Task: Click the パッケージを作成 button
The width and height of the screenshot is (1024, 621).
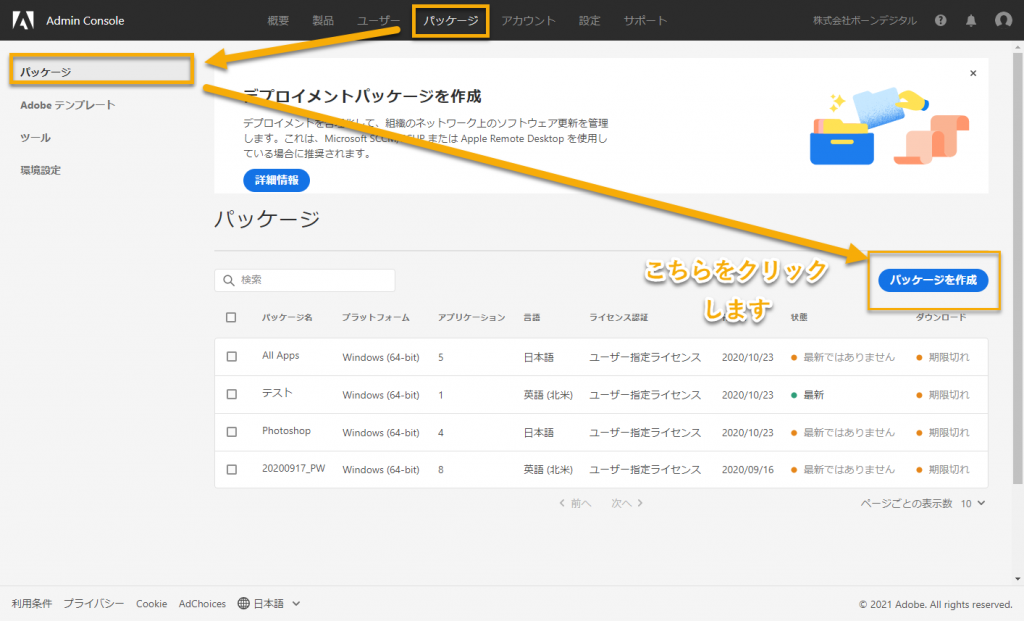Action: (933, 280)
